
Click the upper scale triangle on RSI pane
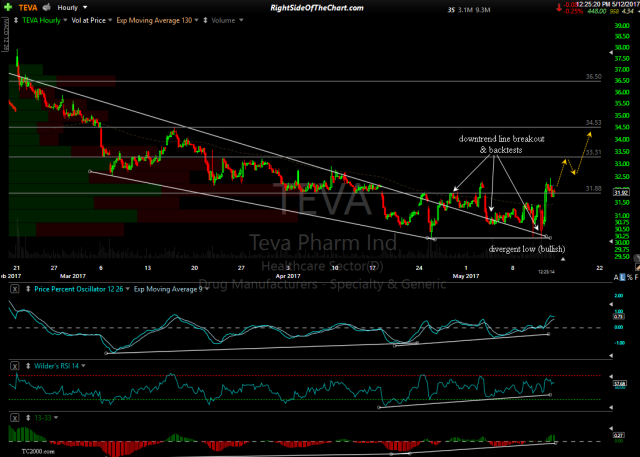point(611,376)
